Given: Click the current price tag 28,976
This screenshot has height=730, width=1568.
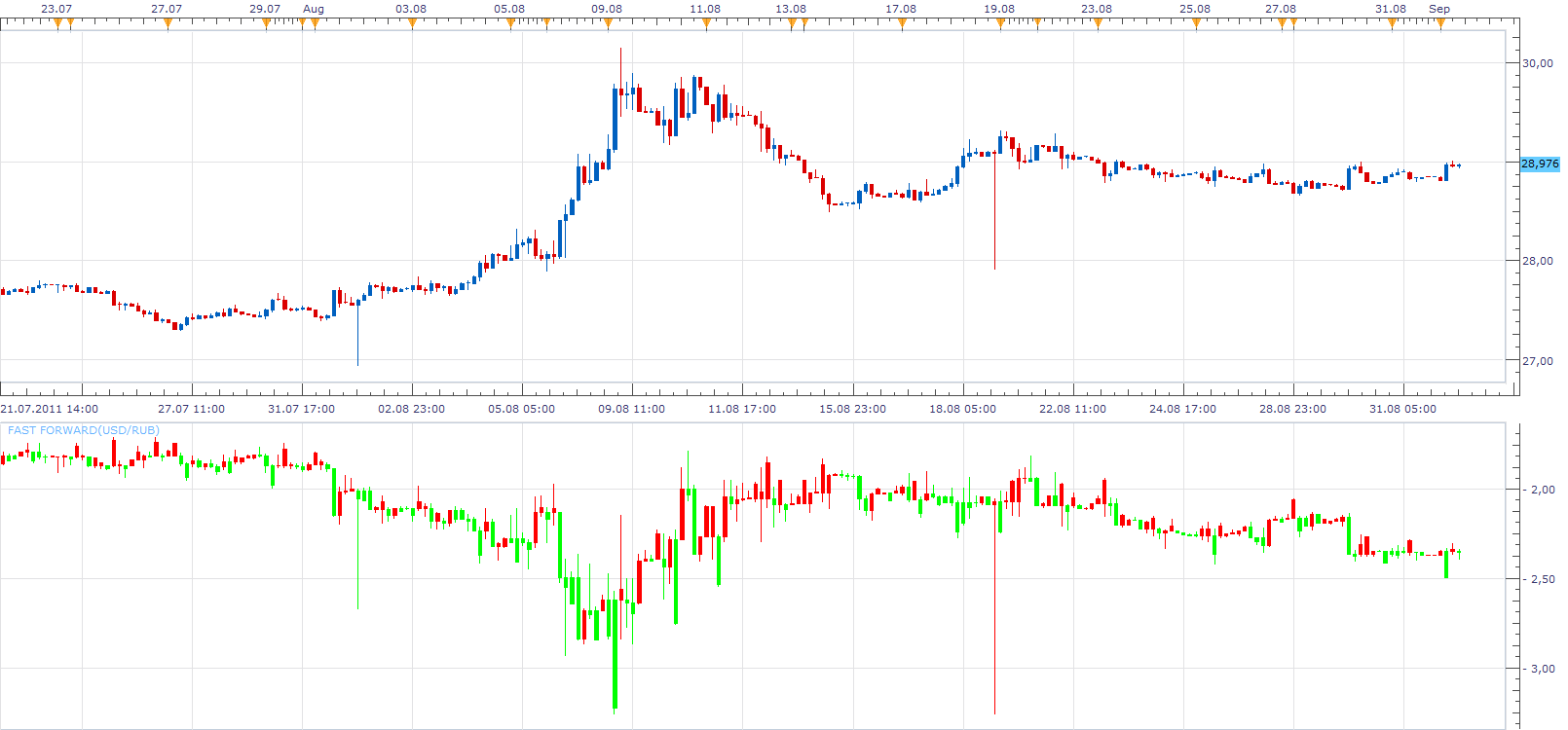Looking at the screenshot, I should [1540, 164].
